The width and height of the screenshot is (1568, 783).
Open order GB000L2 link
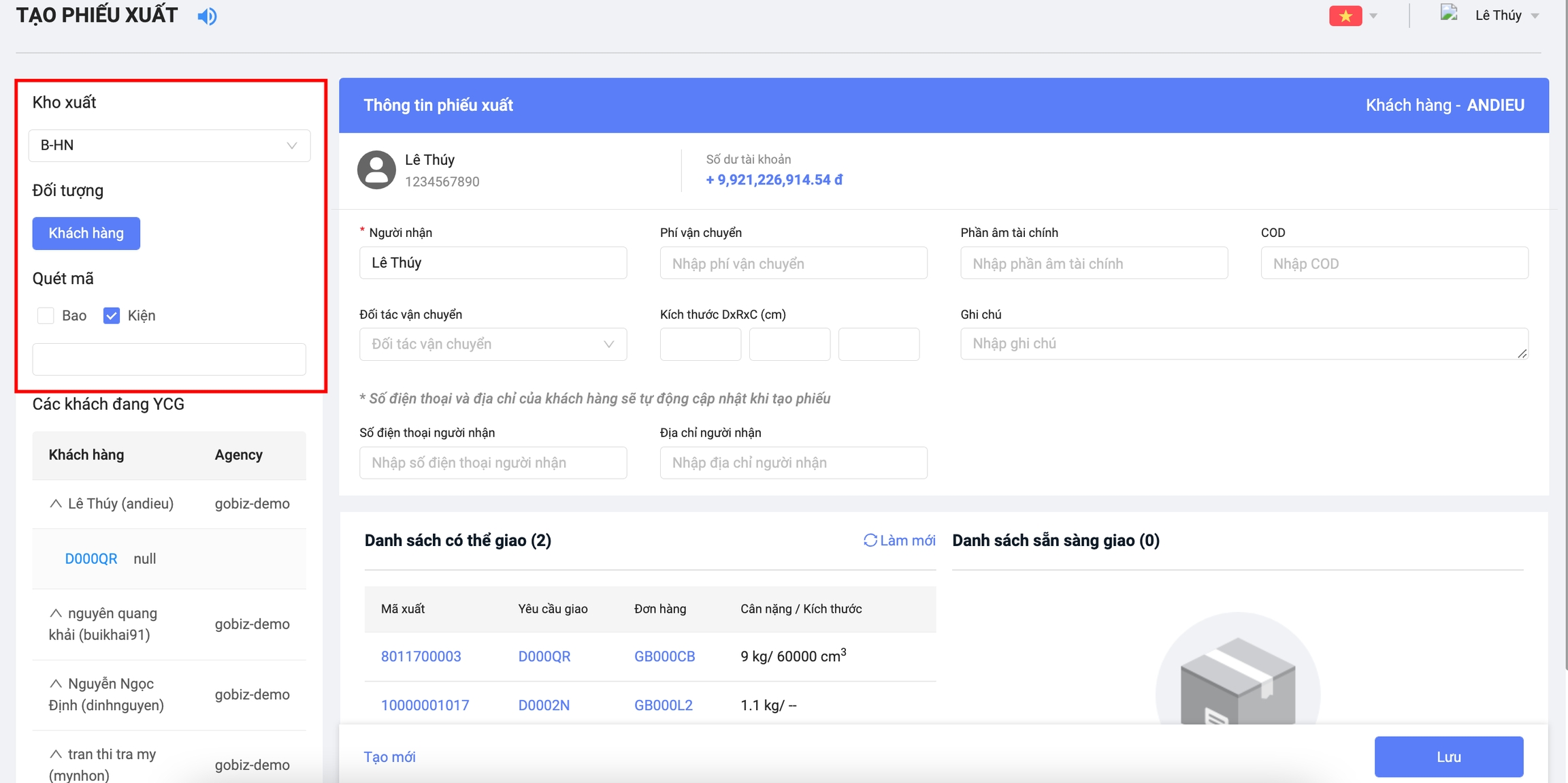663,705
